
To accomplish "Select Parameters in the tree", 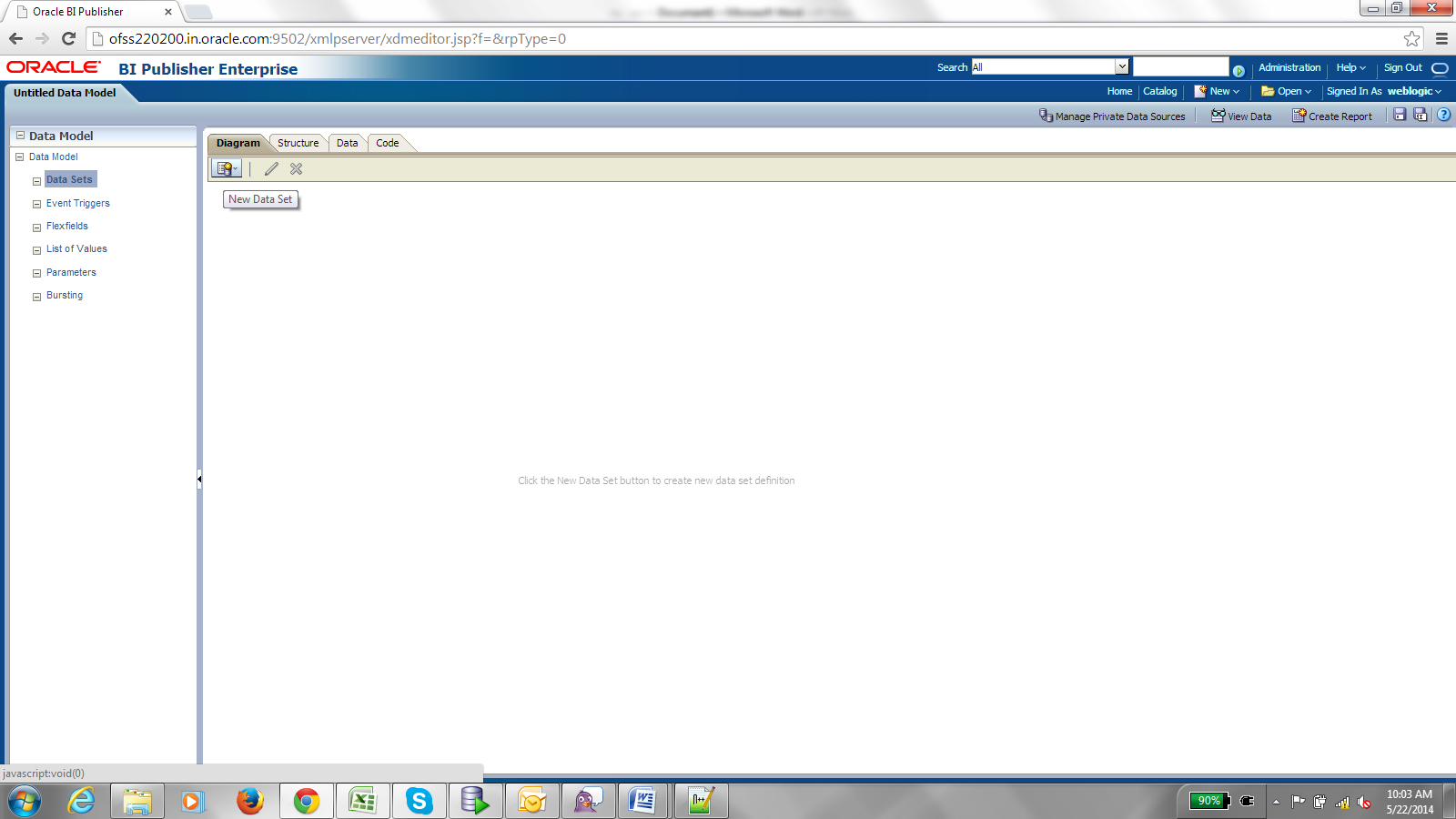I will click(x=71, y=272).
